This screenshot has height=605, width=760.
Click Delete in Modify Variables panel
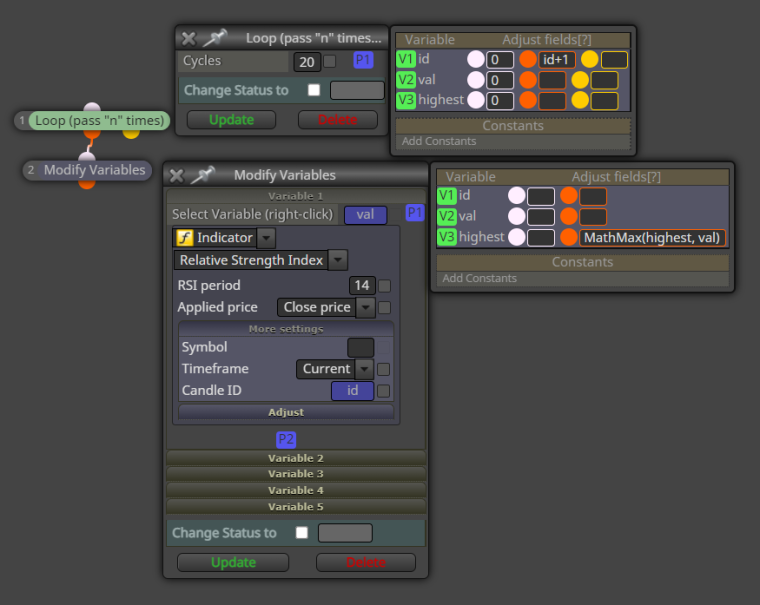click(366, 562)
